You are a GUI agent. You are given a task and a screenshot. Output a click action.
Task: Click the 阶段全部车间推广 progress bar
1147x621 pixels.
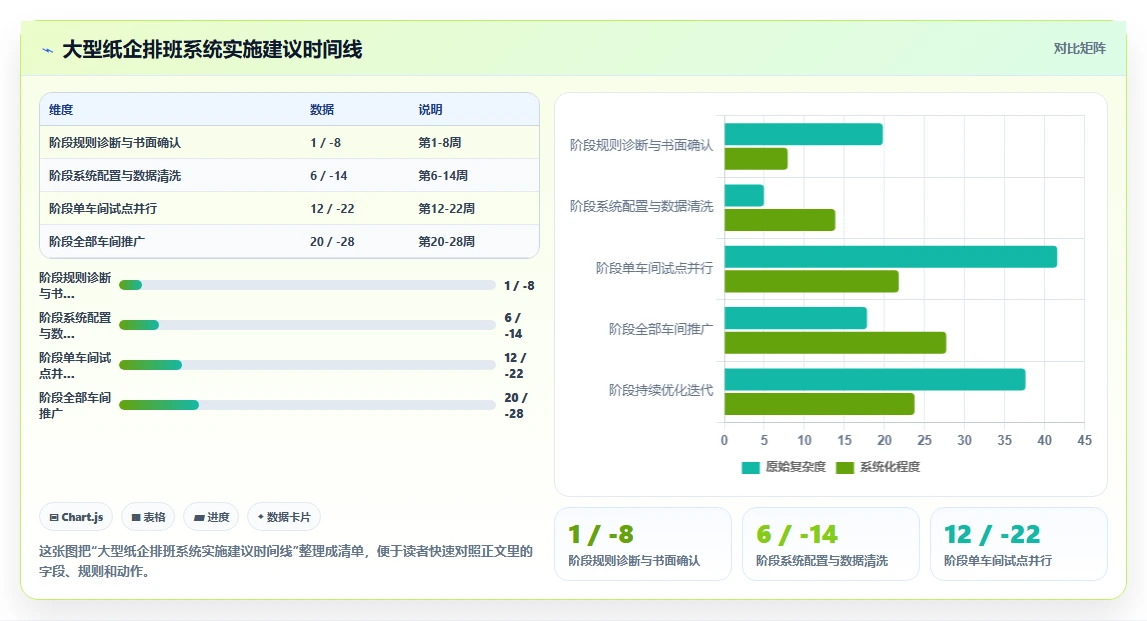coord(307,404)
